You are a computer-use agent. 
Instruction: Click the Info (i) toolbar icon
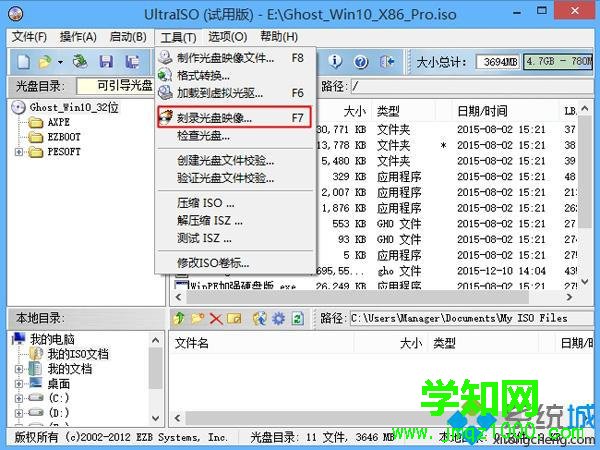(x=335, y=61)
